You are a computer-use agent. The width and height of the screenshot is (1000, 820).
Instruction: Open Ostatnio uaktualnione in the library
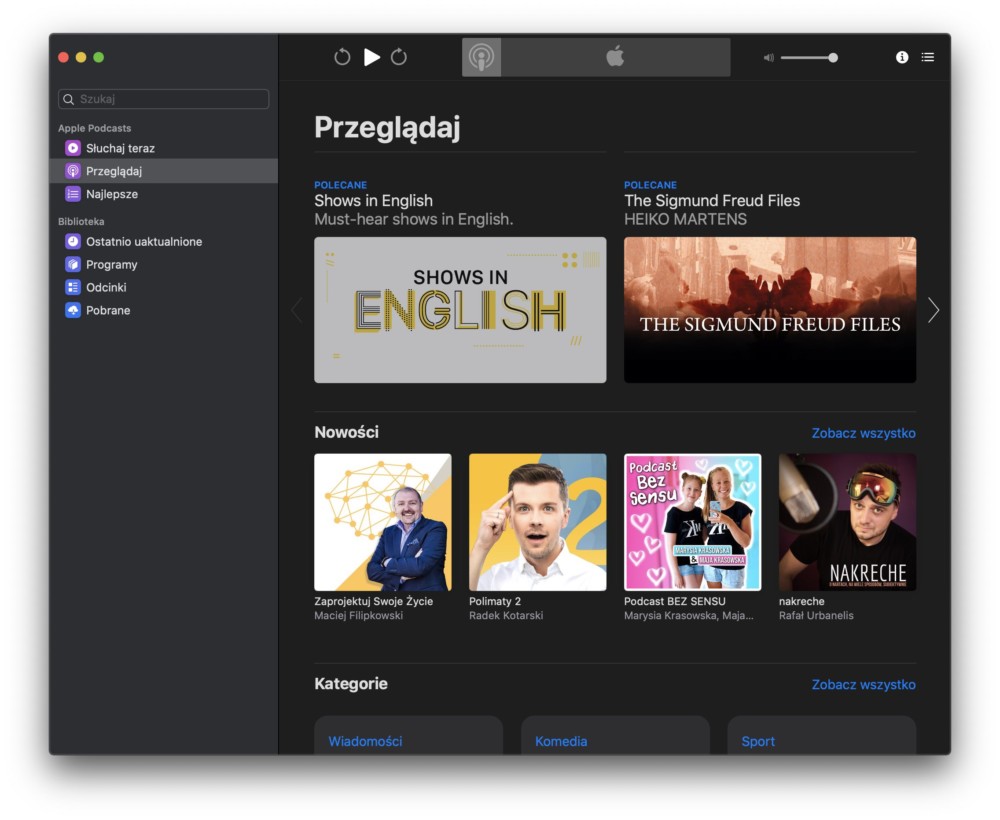[x=163, y=242]
